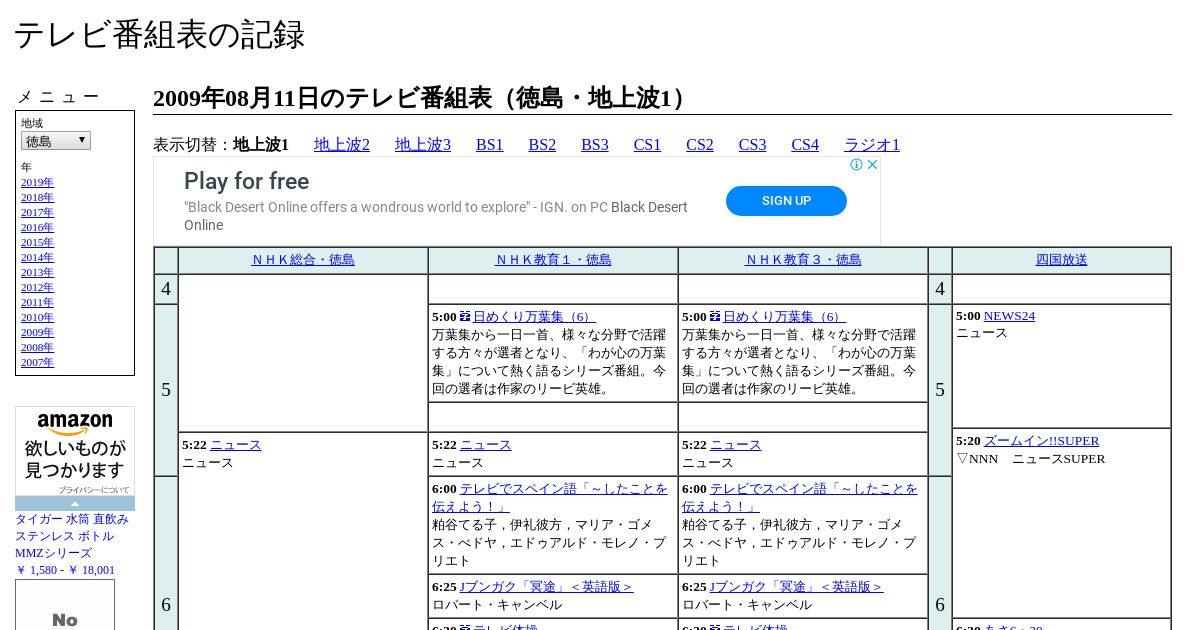
Task: Click the Amazon logo in the sidebar ad
Action: (75, 424)
